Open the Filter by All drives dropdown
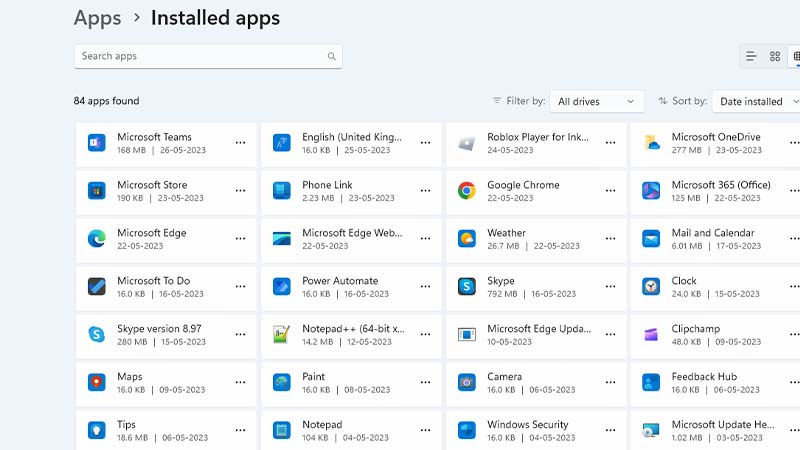 [596, 102]
